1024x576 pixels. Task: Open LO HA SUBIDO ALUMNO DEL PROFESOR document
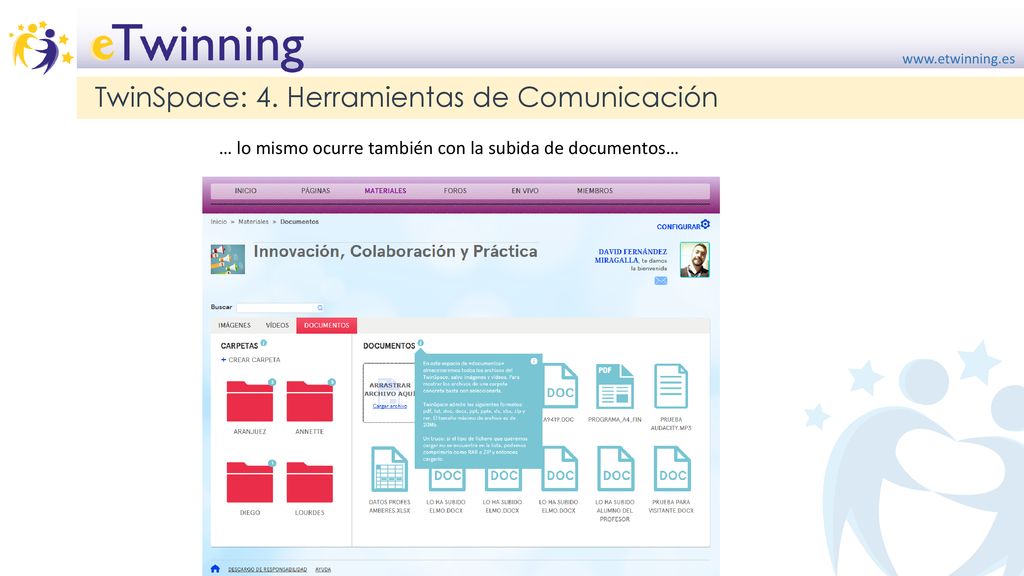tap(616, 470)
